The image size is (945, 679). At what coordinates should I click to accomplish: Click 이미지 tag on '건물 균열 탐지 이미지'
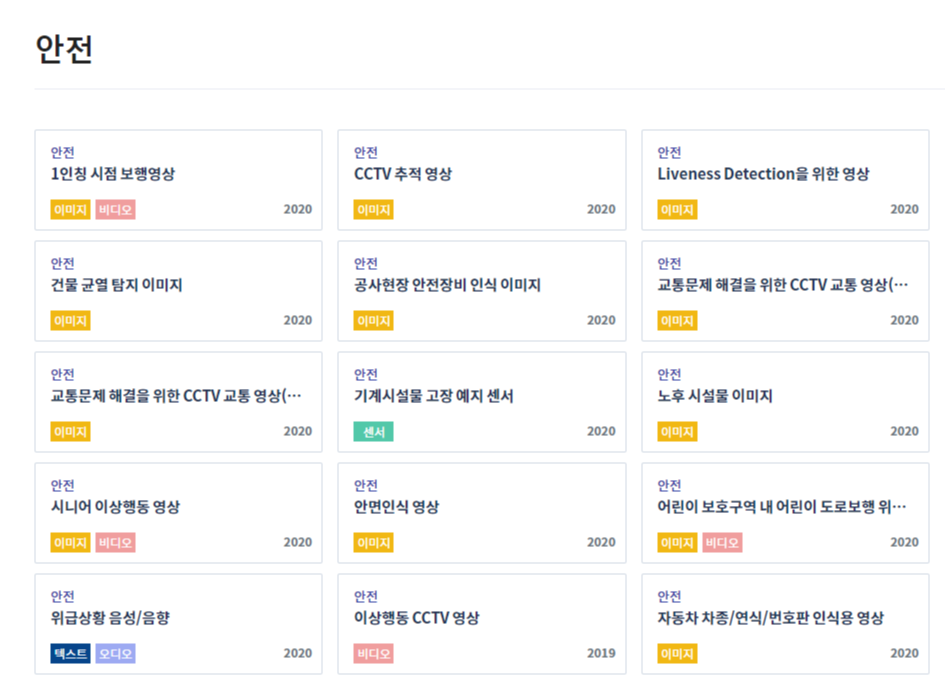(71, 321)
